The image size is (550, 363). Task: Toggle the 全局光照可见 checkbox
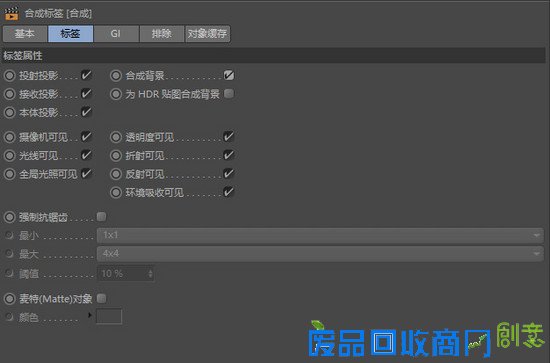click(86, 174)
